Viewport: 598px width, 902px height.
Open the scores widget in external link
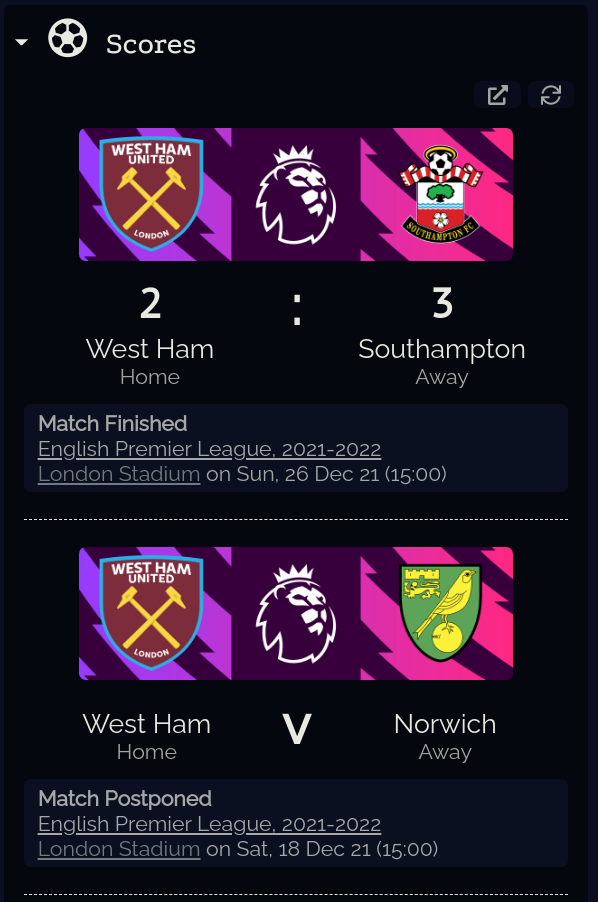pos(497,95)
